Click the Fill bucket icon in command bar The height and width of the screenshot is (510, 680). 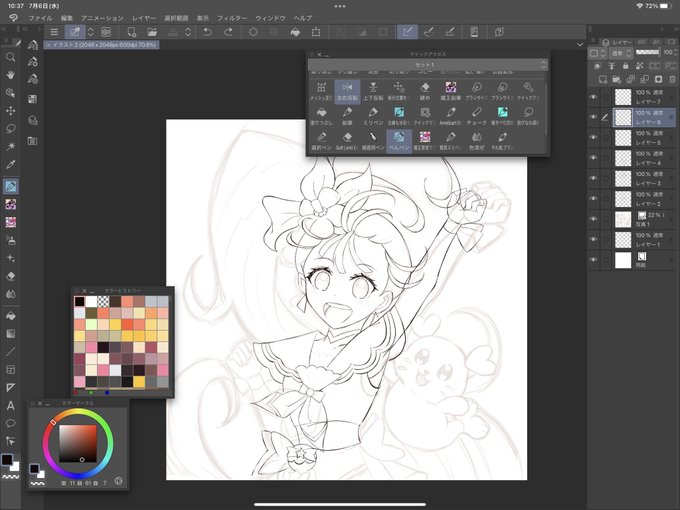point(295,32)
